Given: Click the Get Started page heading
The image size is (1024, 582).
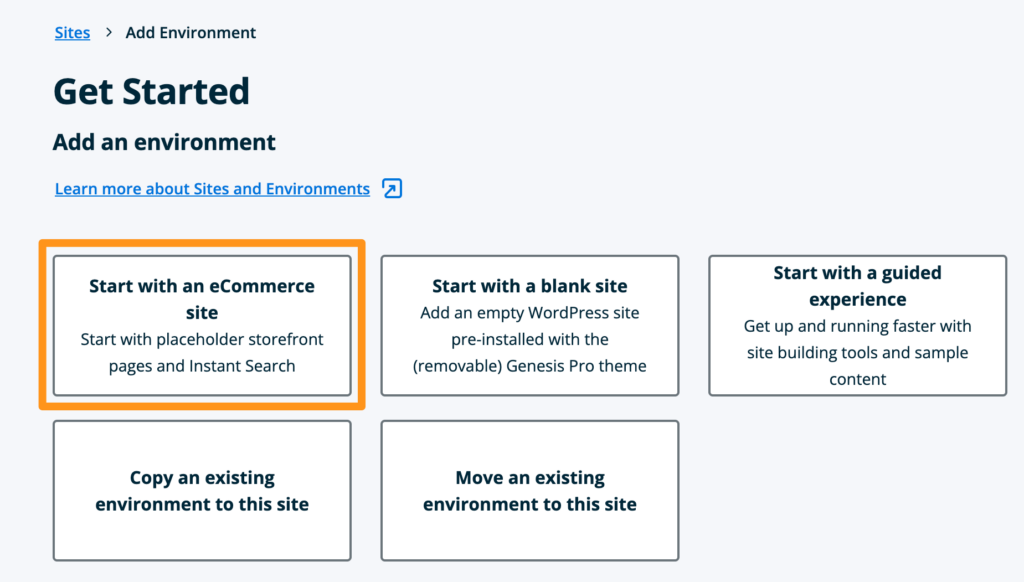Looking at the screenshot, I should pyautogui.click(x=151, y=92).
